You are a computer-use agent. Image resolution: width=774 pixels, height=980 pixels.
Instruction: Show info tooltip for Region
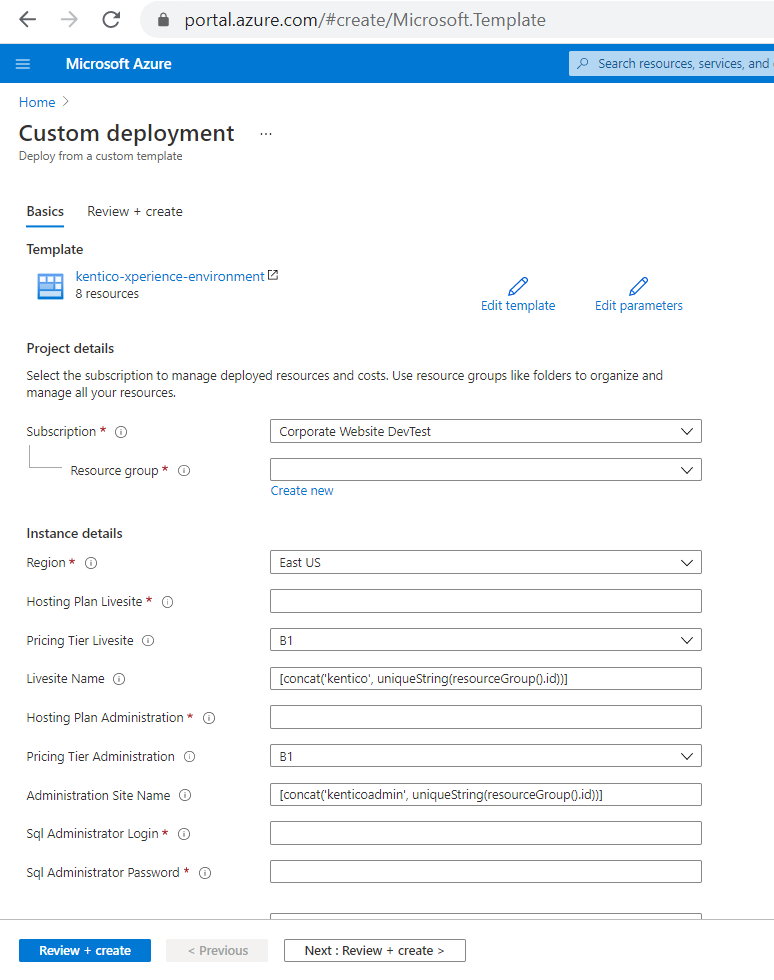(x=91, y=563)
